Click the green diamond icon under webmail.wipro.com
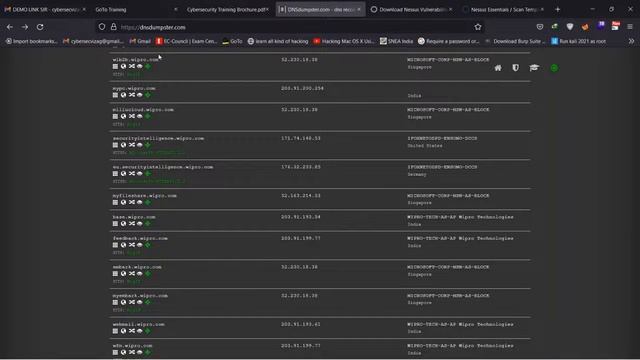 148,331
